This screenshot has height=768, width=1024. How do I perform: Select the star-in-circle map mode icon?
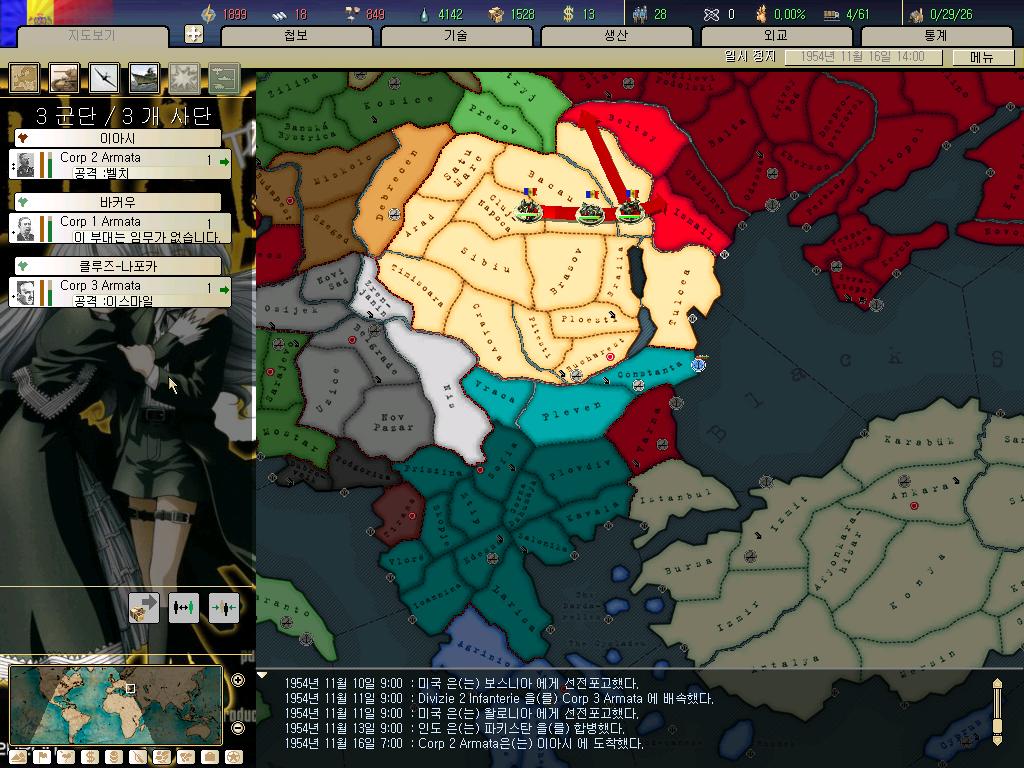234,757
